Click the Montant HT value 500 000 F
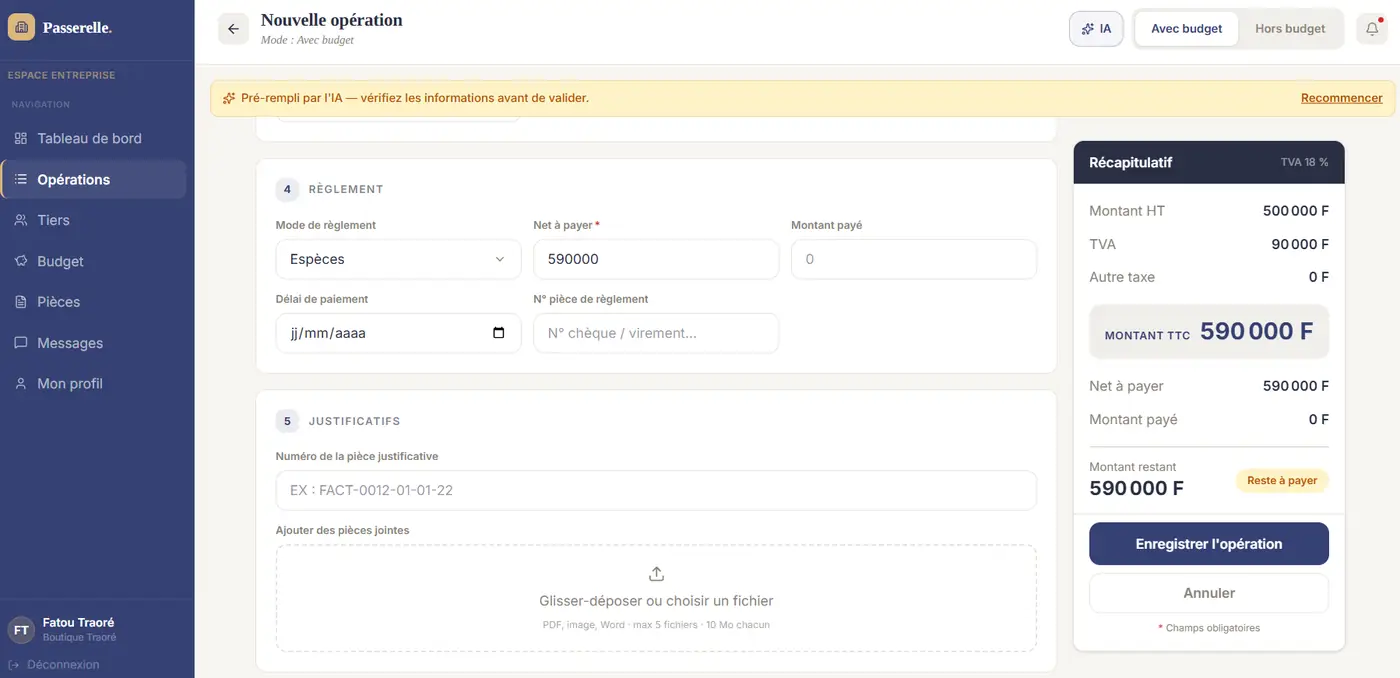1400x678 pixels. click(x=1296, y=211)
